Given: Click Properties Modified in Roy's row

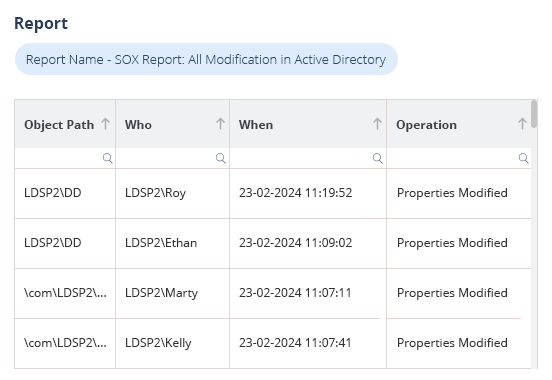Looking at the screenshot, I should click(452, 193).
